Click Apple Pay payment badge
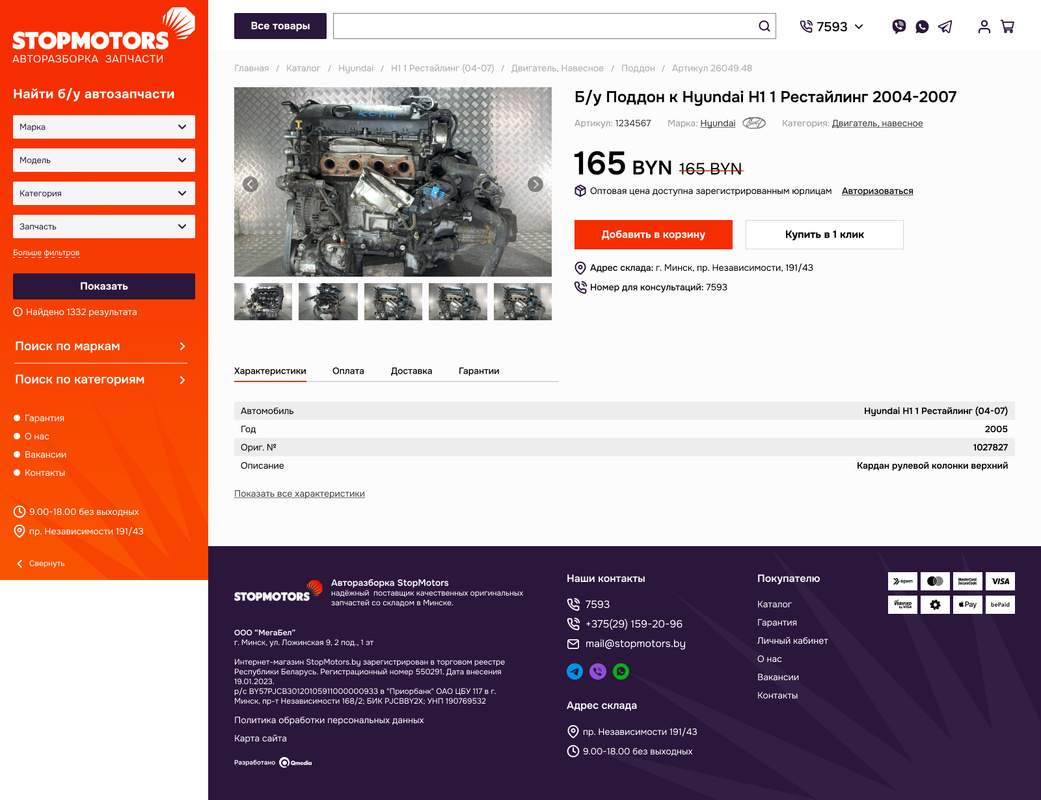The image size is (1041, 800). pyautogui.click(x=967, y=604)
